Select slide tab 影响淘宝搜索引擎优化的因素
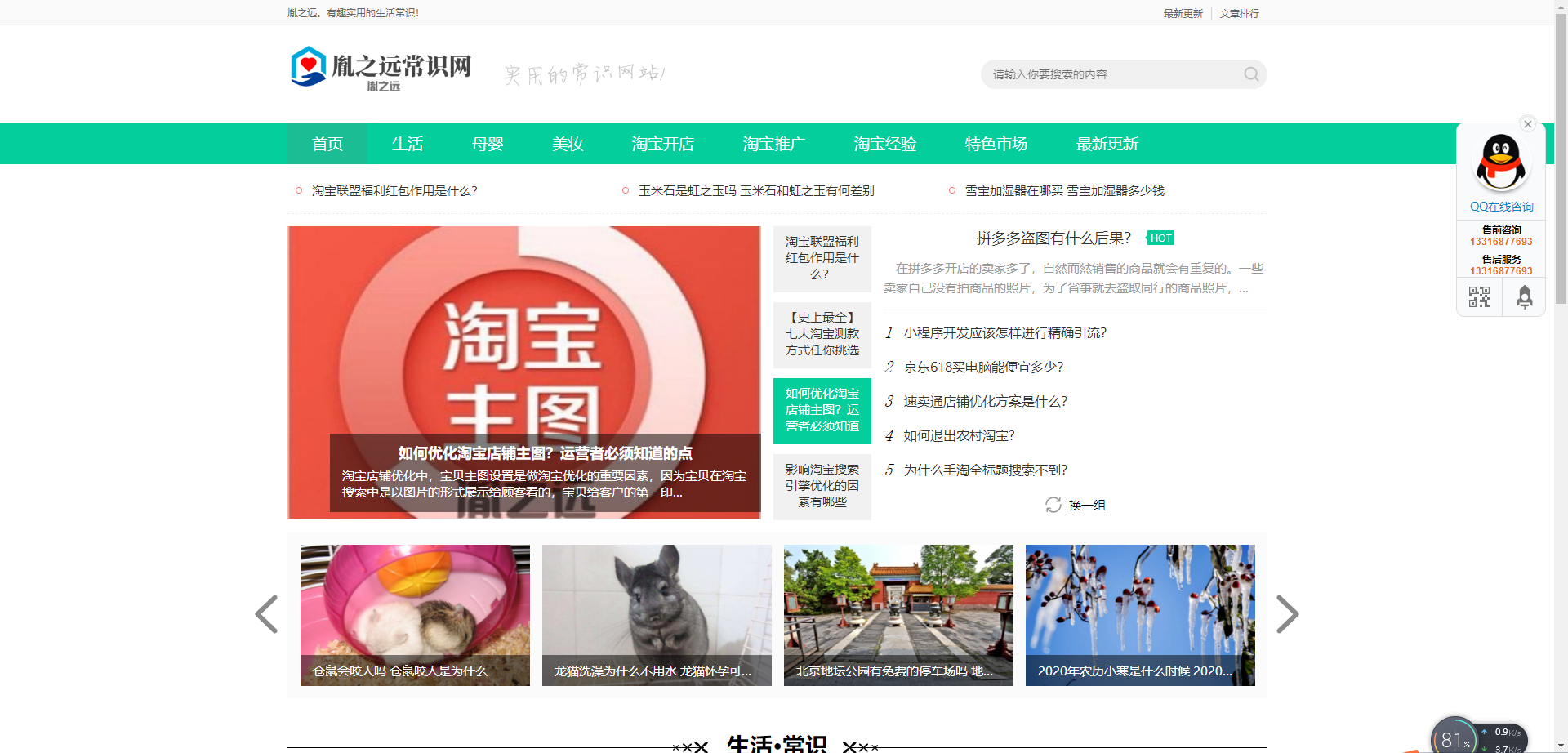This screenshot has height=753, width=1568. coord(822,486)
